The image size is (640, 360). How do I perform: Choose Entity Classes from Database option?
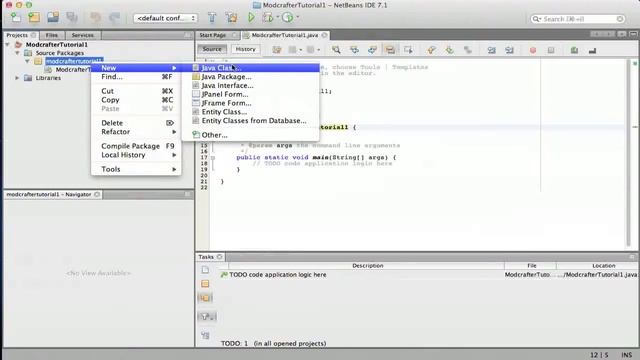[x=251, y=120]
